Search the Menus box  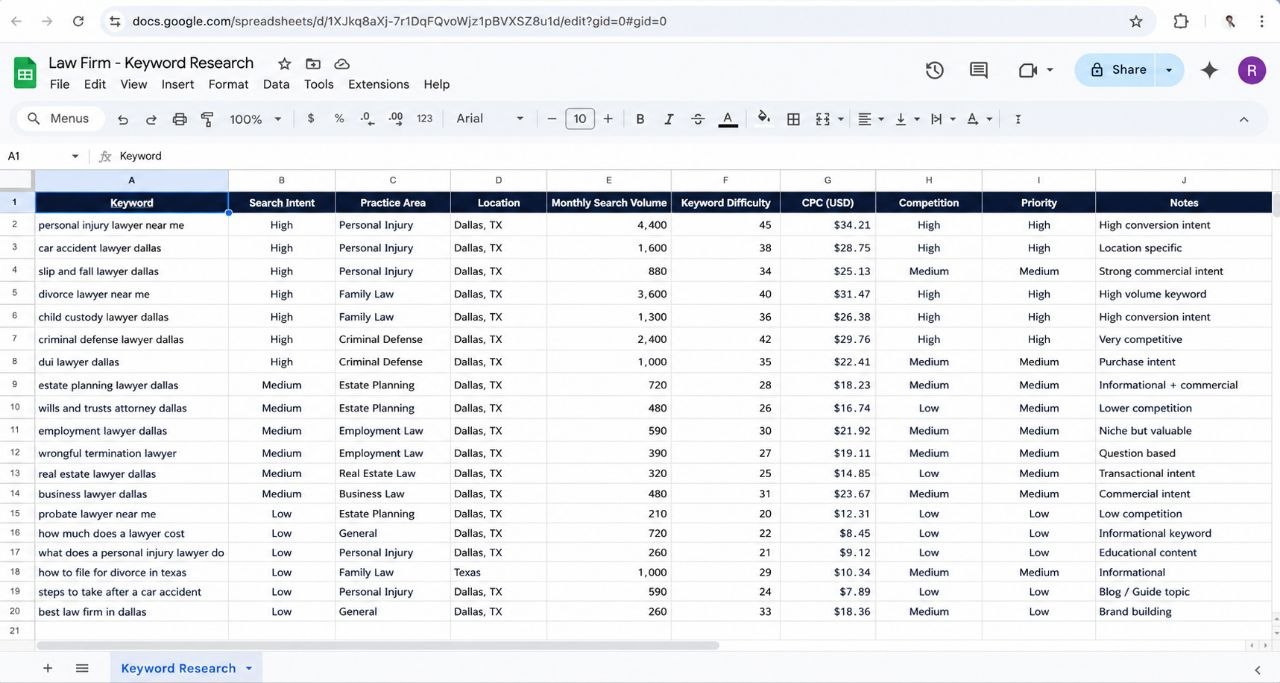pos(58,118)
